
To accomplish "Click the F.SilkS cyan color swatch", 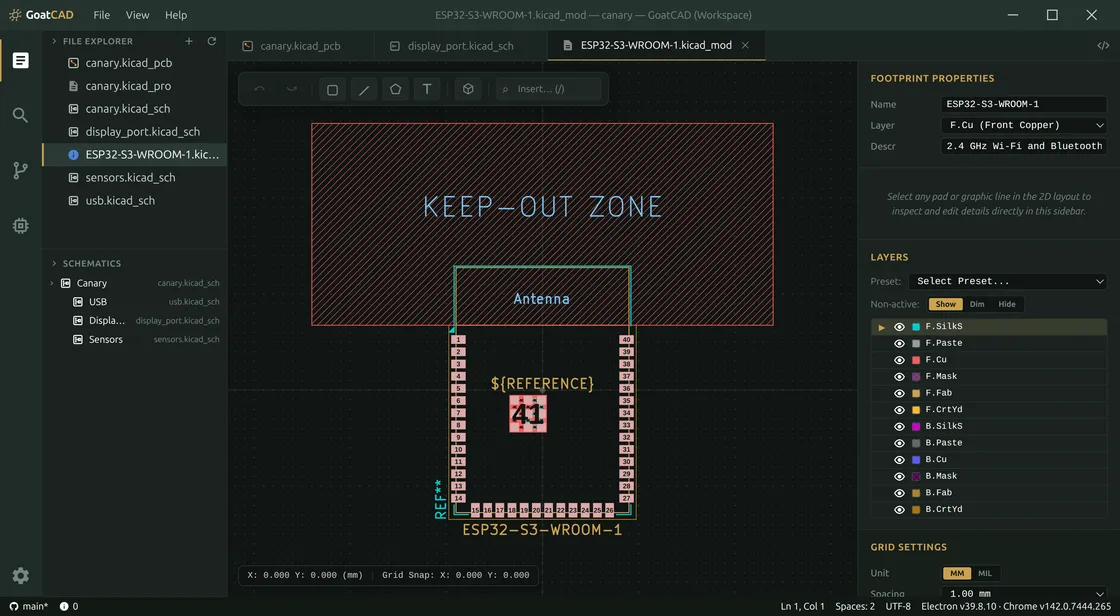I will 916,327.
